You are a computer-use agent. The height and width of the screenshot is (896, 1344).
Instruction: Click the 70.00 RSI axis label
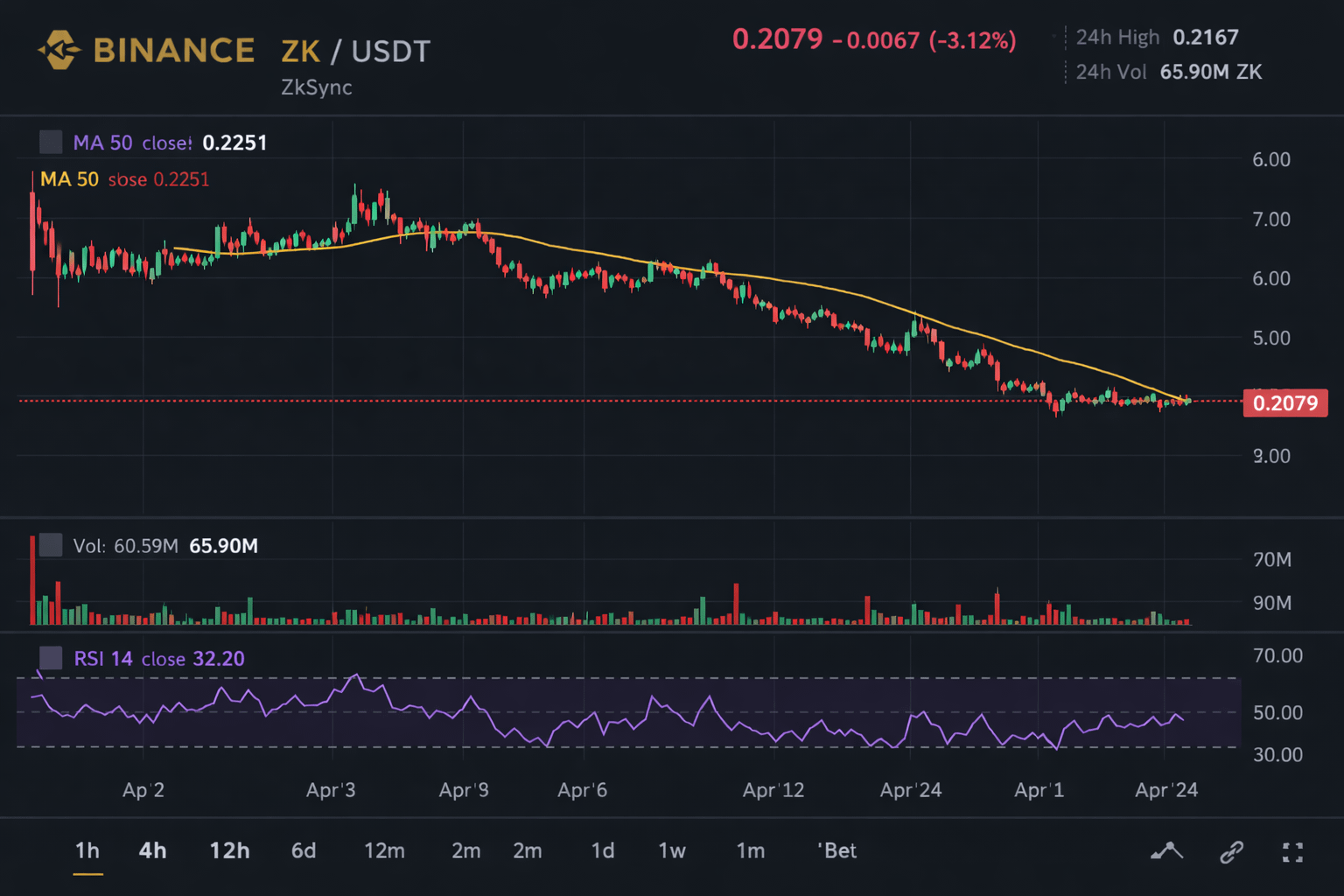pos(1277,655)
